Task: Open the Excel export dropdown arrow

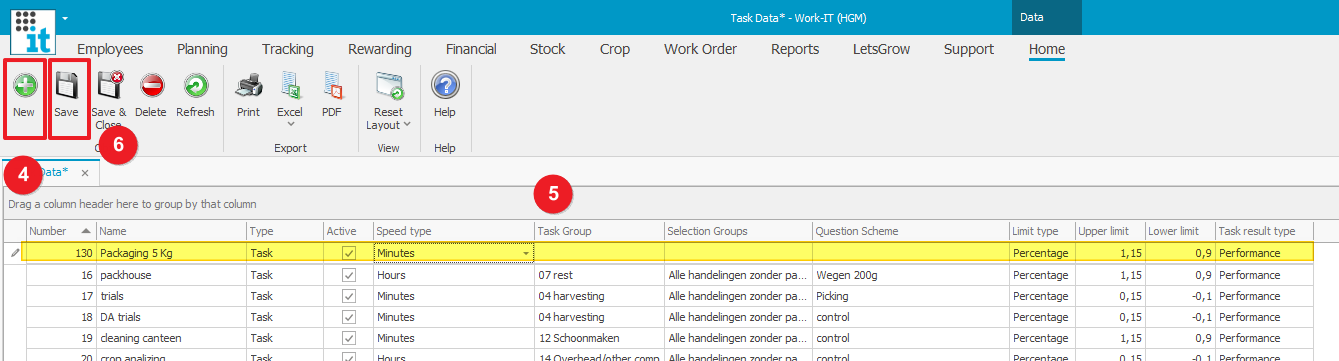Action: (x=291, y=125)
